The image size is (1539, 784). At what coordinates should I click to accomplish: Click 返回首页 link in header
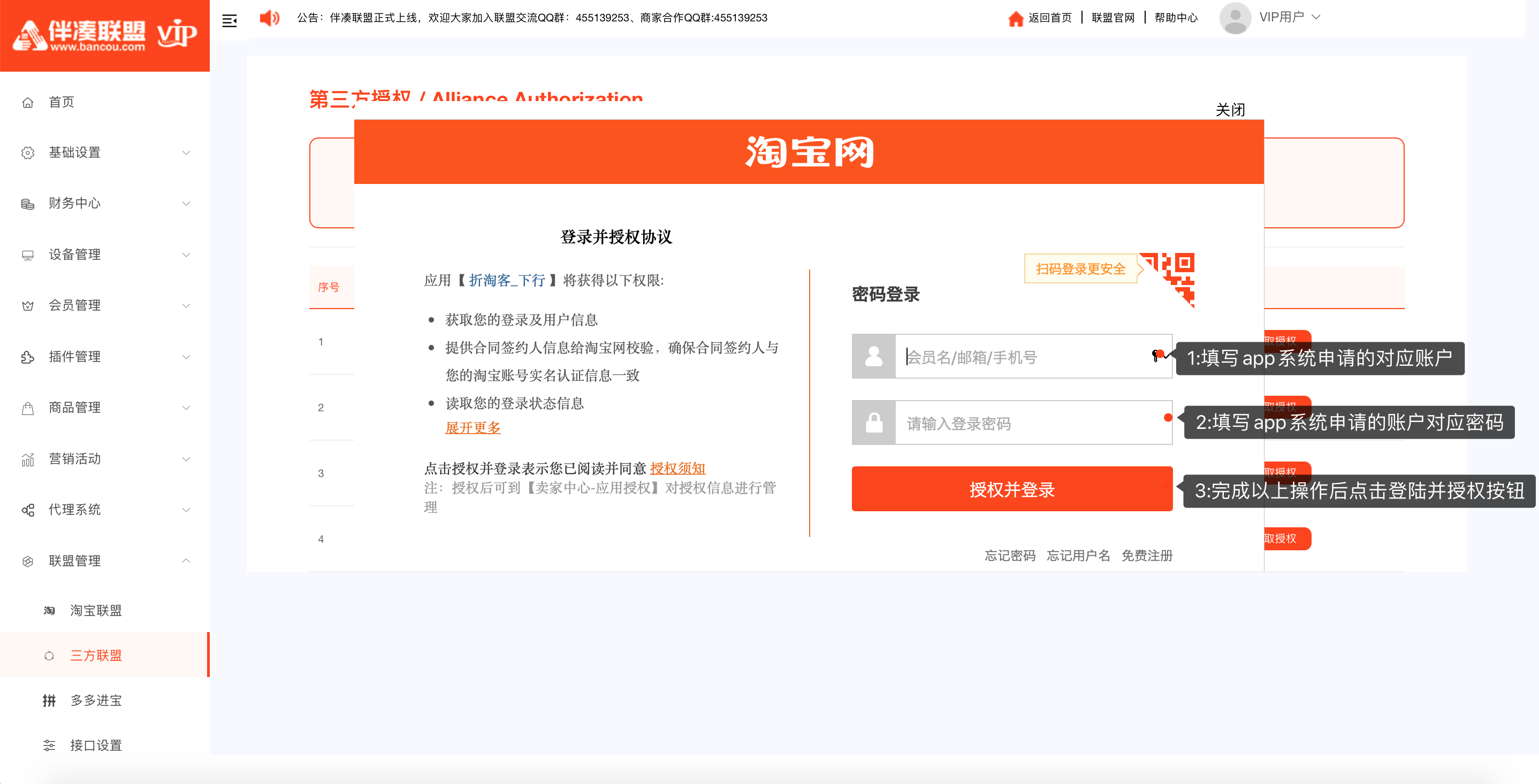pyautogui.click(x=1050, y=18)
